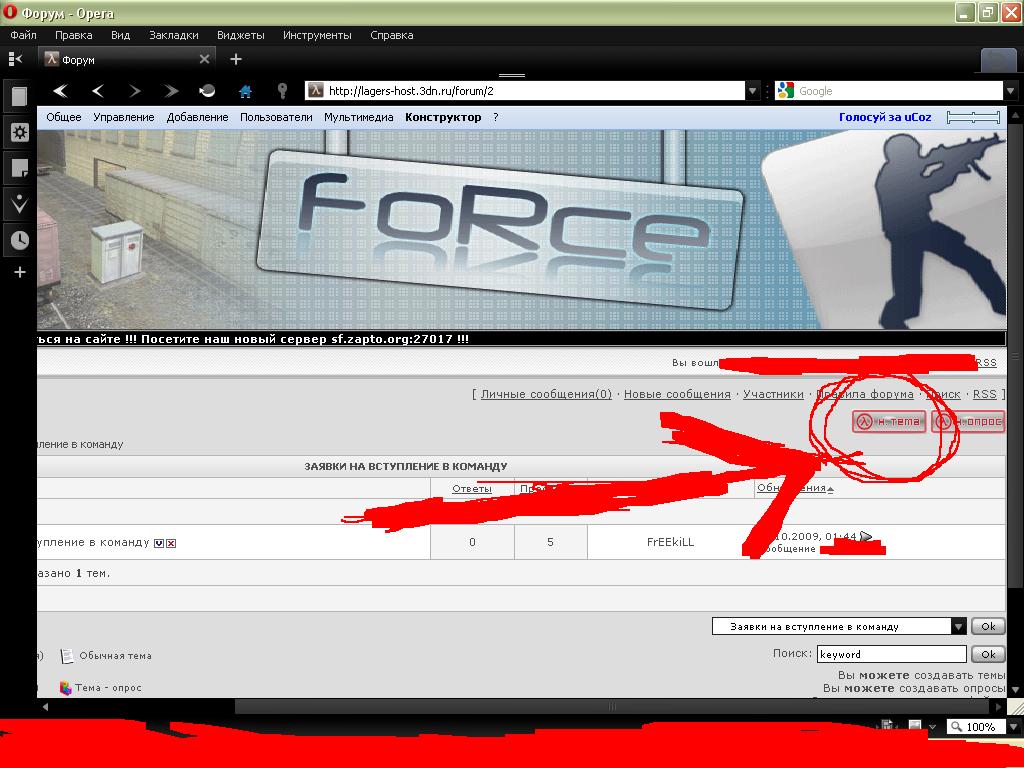Open the Виджеты menu

241,35
